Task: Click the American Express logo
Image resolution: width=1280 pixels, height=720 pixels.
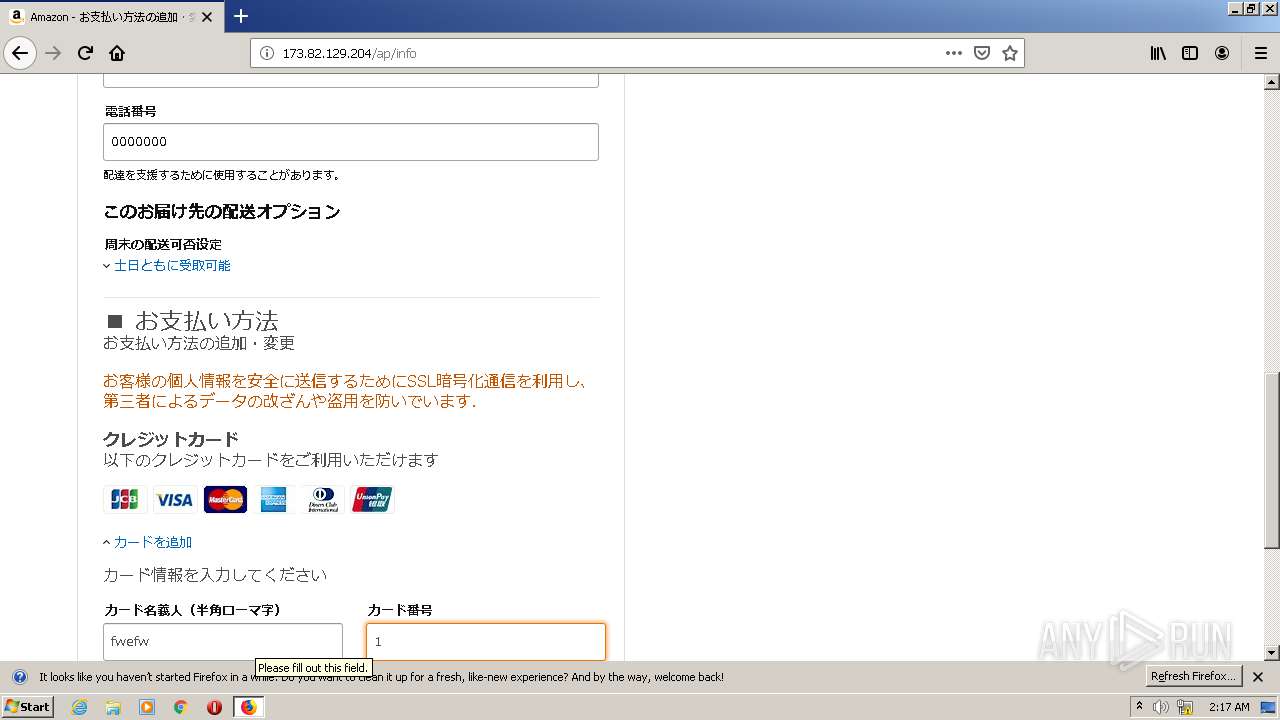Action: point(273,499)
